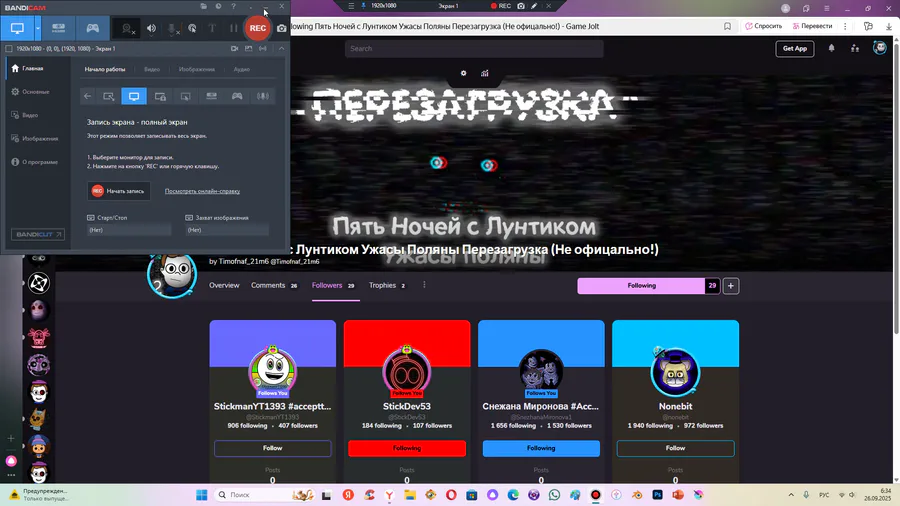Viewport: 900px width, 506px height.
Task: Open the Основные settings section
Action: [30, 92]
